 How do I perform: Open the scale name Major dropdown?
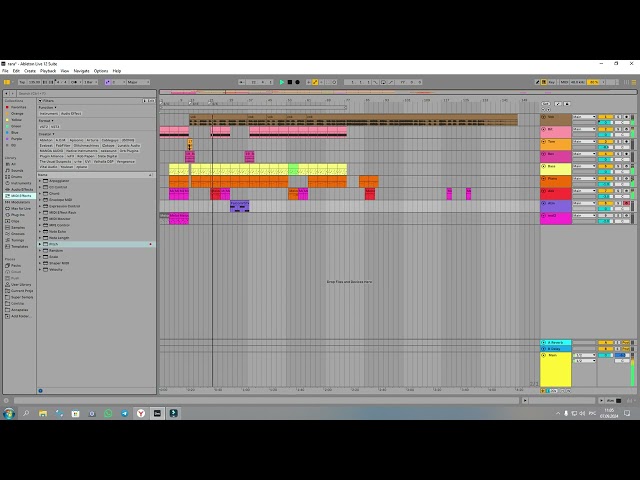[138, 82]
